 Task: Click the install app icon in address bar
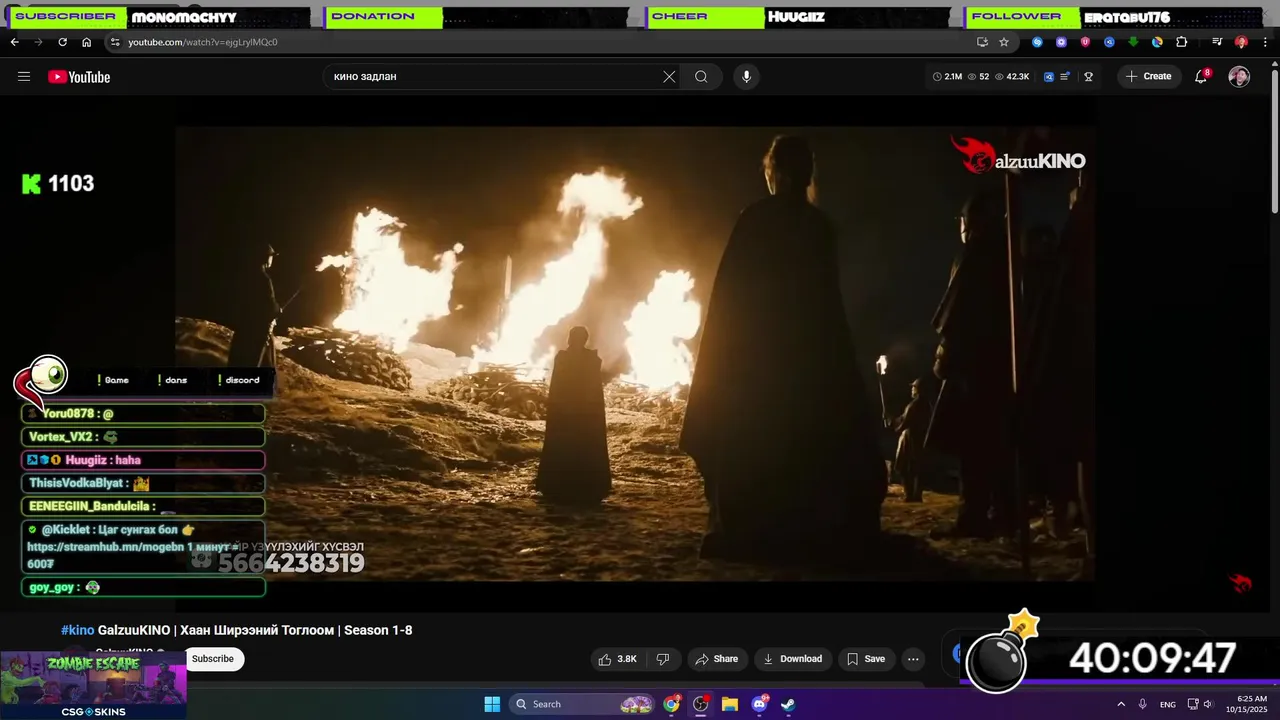tap(982, 42)
